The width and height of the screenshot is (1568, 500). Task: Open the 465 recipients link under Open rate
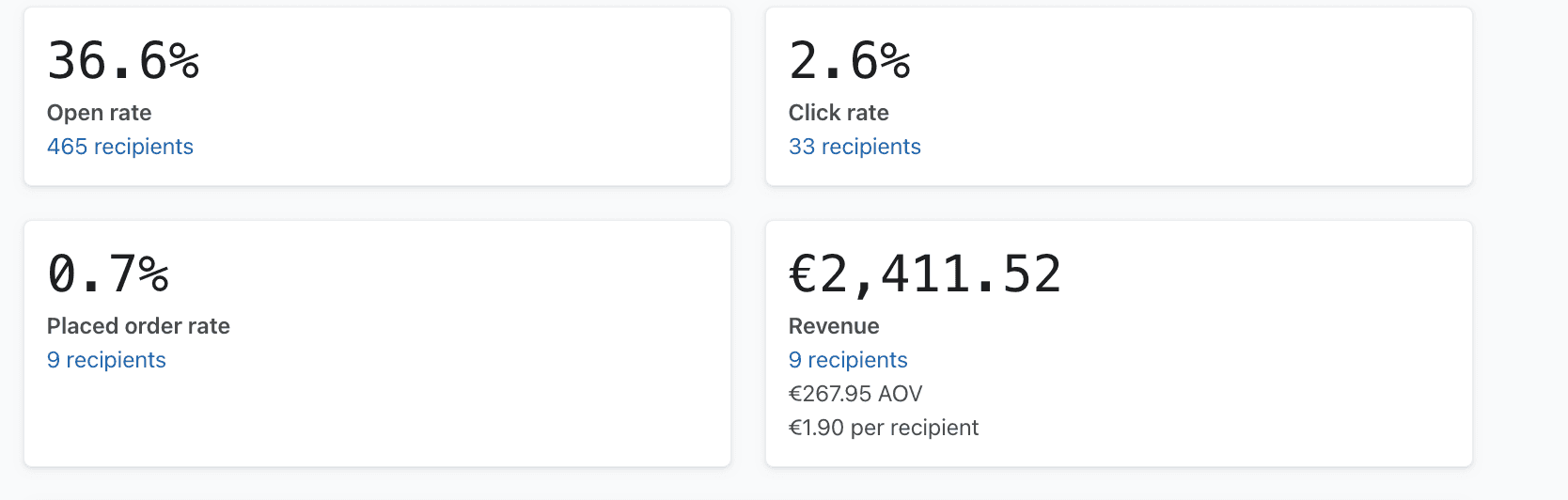(x=120, y=147)
